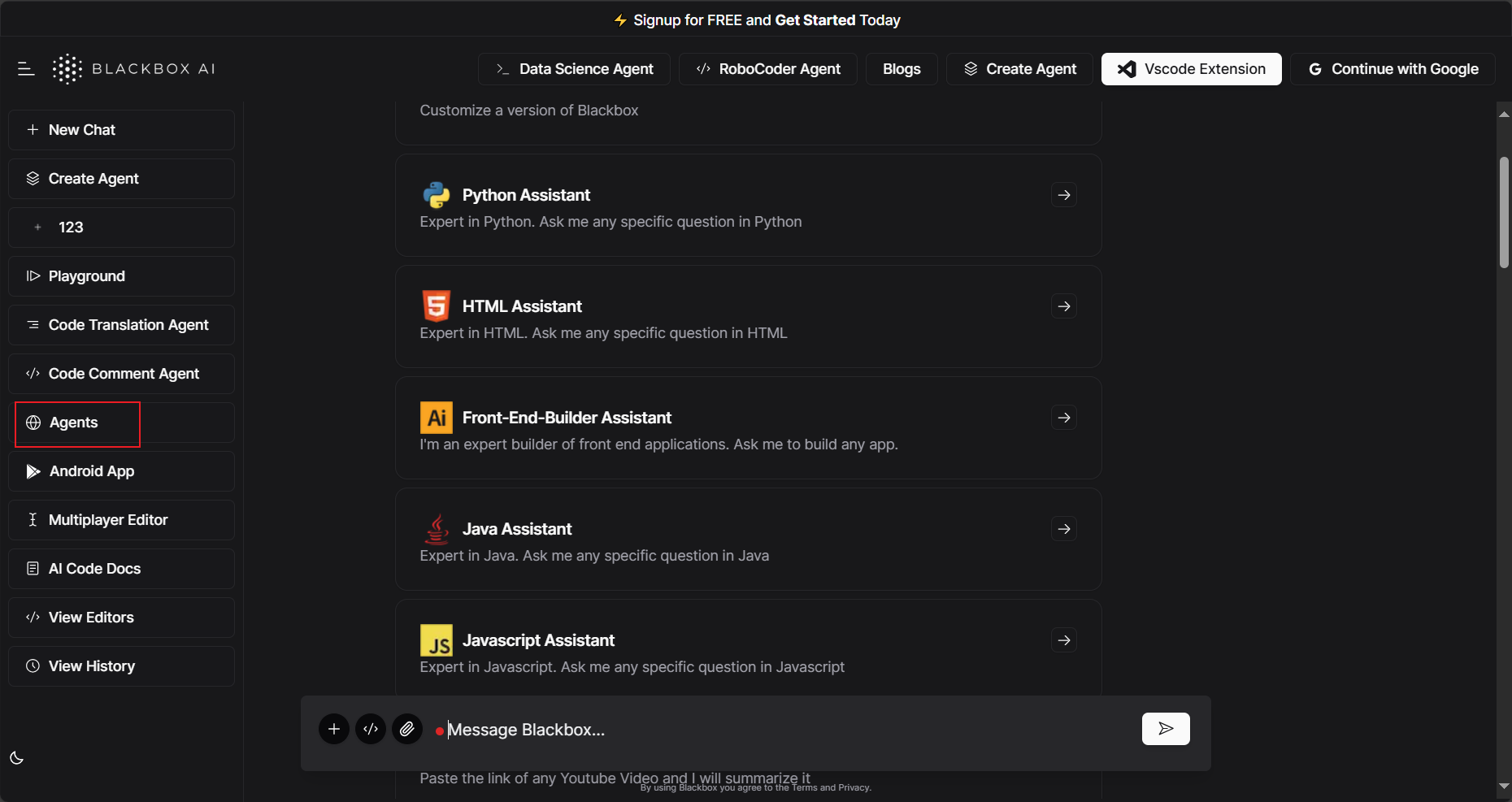Click the scrollbar up arrow
Screen dimensions: 1512x802
pos(1504,115)
